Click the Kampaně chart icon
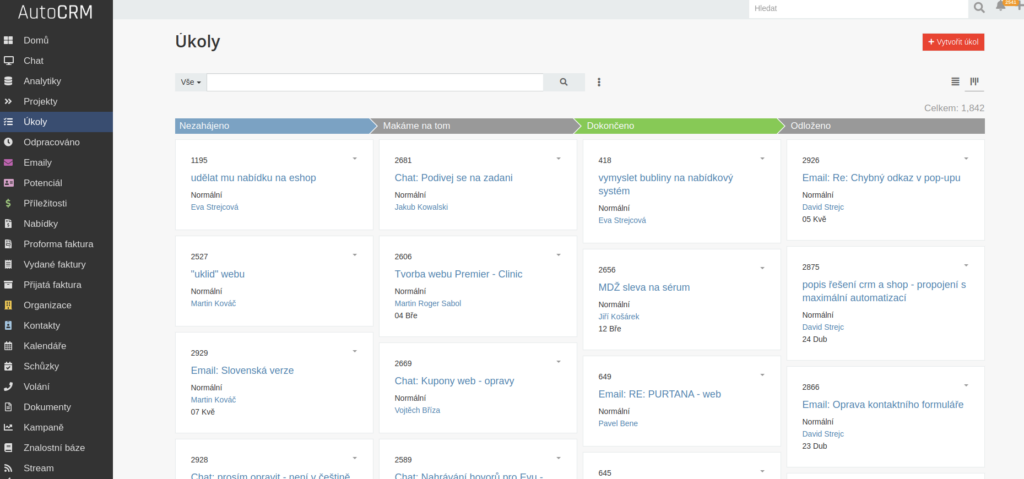 click(x=8, y=427)
